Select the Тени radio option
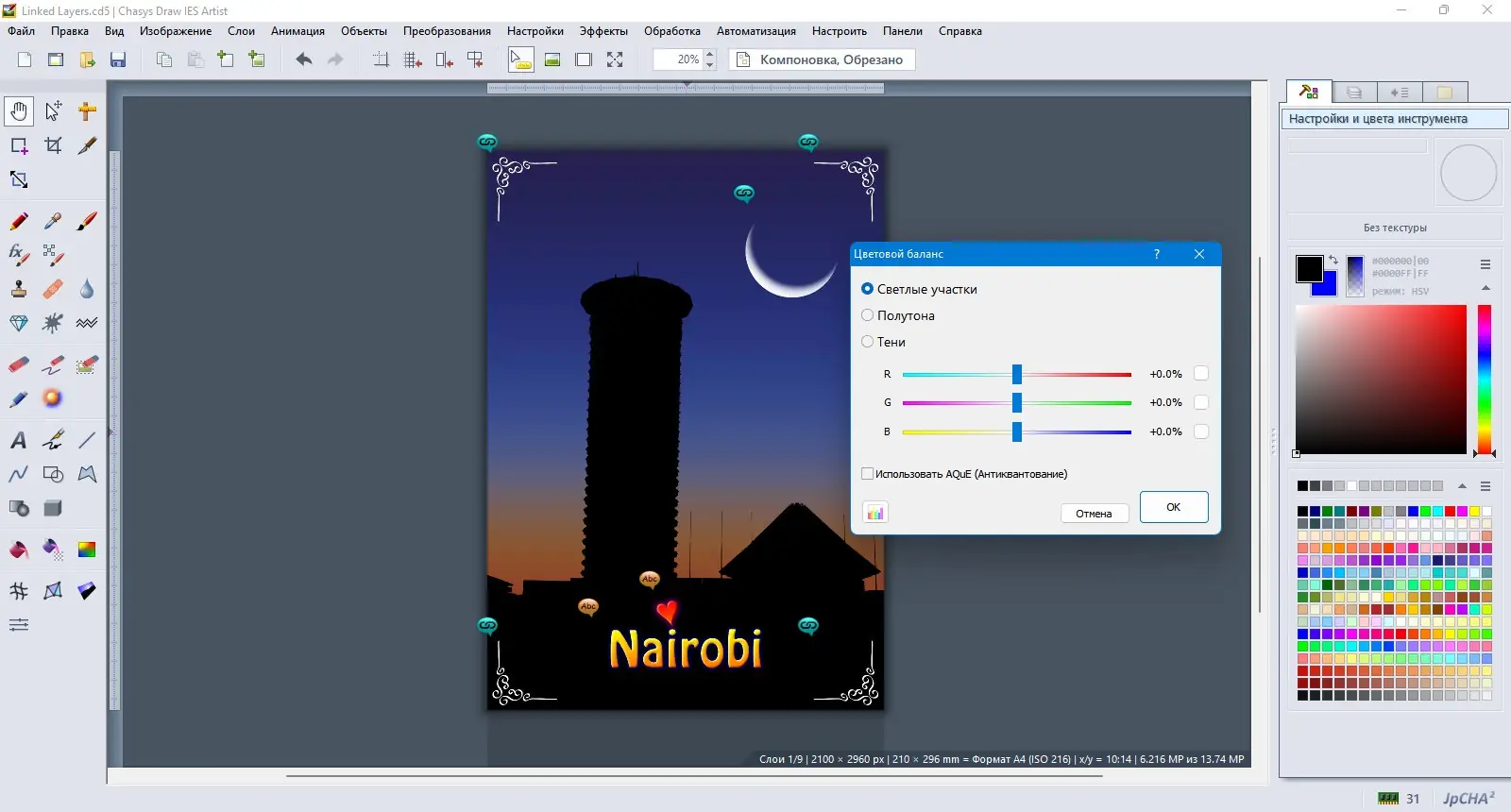 867,342
